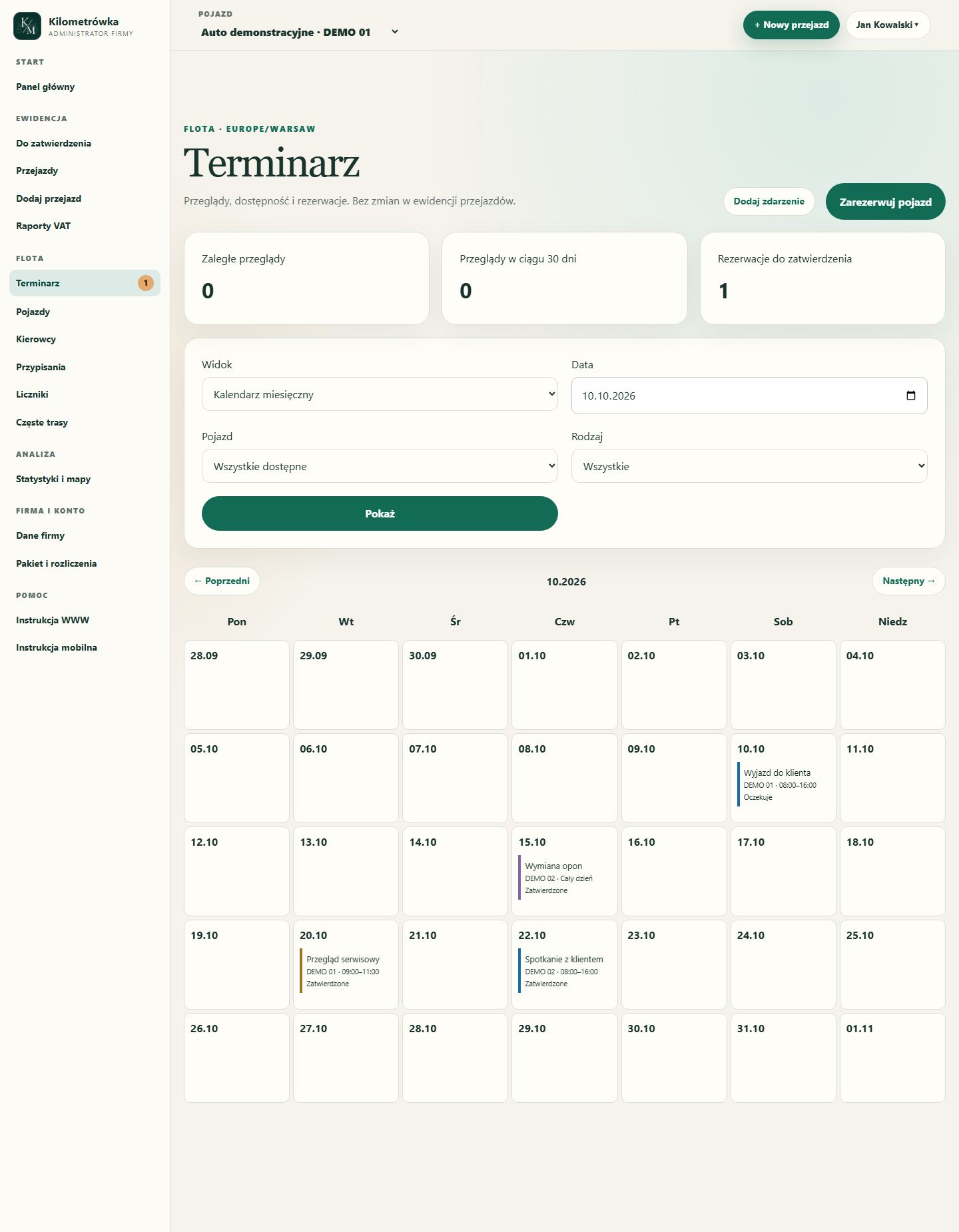Click the Nowy przejazd button
The height and width of the screenshot is (1232, 959).
click(x=791, y=25)
